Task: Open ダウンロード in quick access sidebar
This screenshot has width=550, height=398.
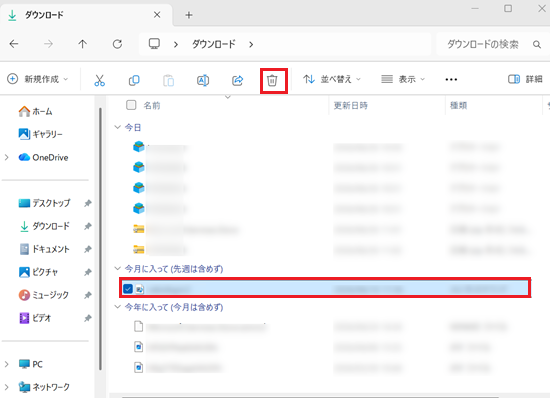Action: (x=44, y=226)
